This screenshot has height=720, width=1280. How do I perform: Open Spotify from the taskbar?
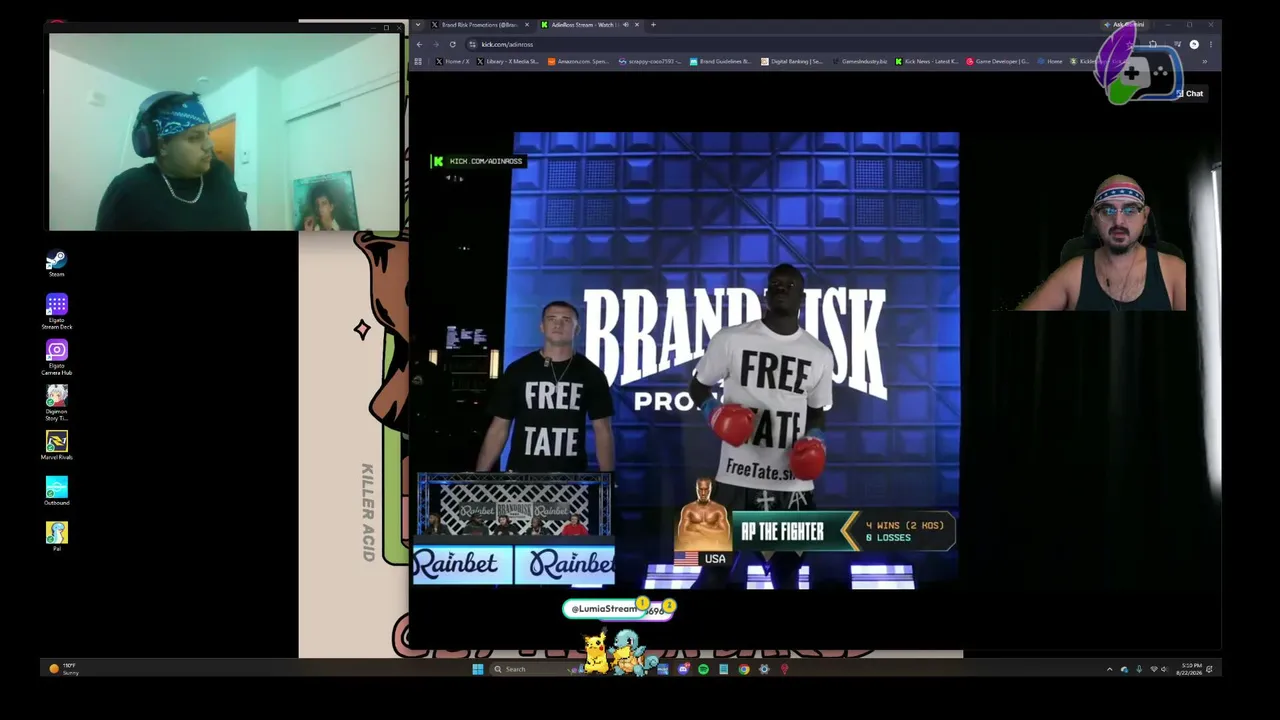(x=703, y=669)
